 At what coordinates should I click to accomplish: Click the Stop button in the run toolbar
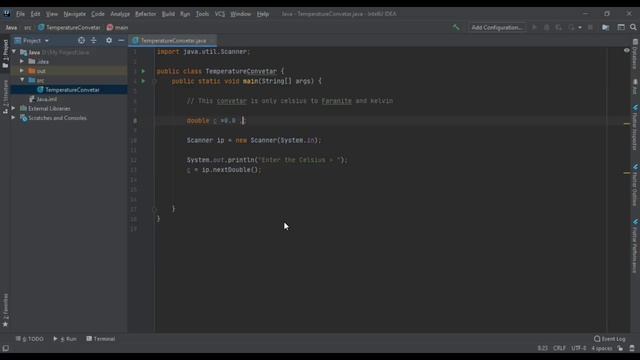pyautogui.click(x=590, y=27)
